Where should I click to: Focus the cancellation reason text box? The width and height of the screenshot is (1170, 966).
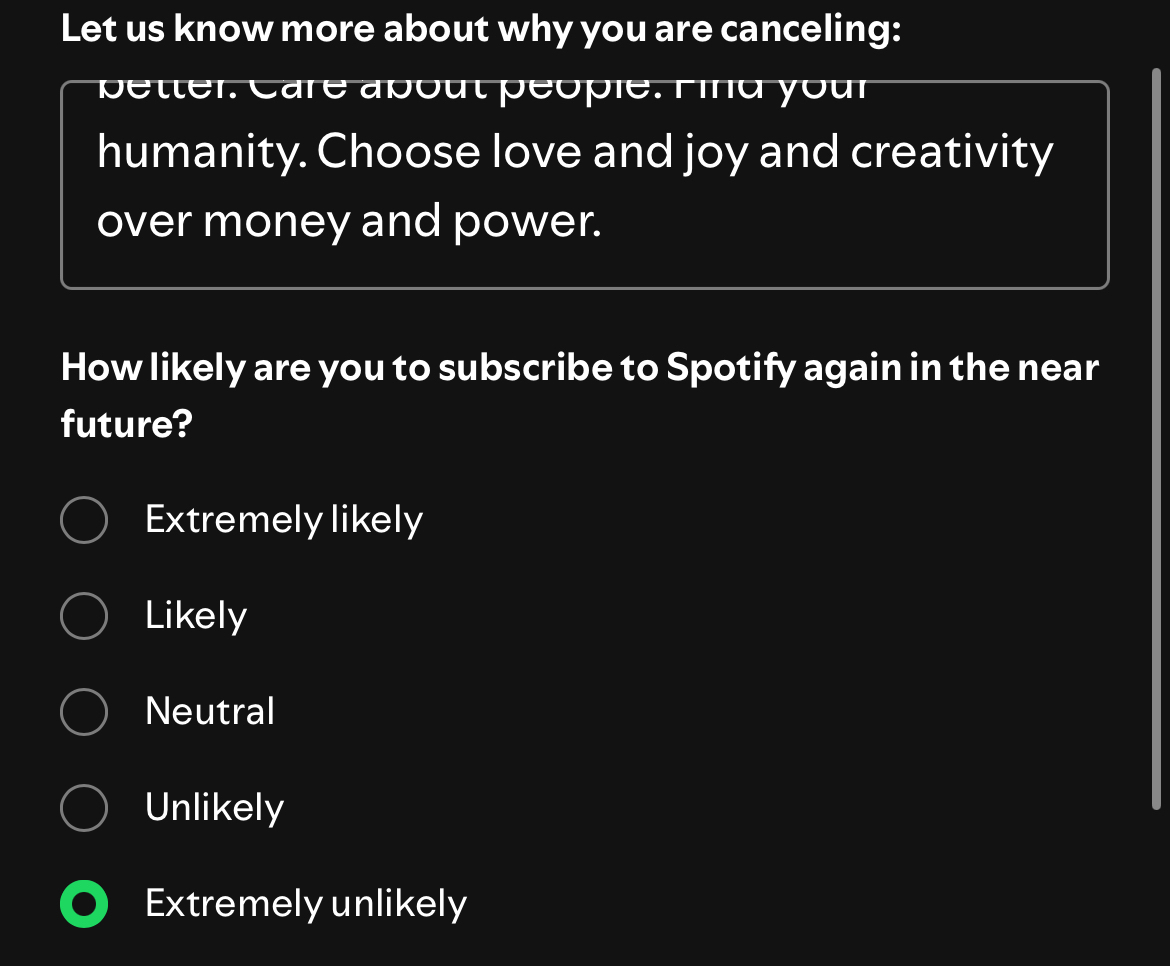(x=584, y=185)
